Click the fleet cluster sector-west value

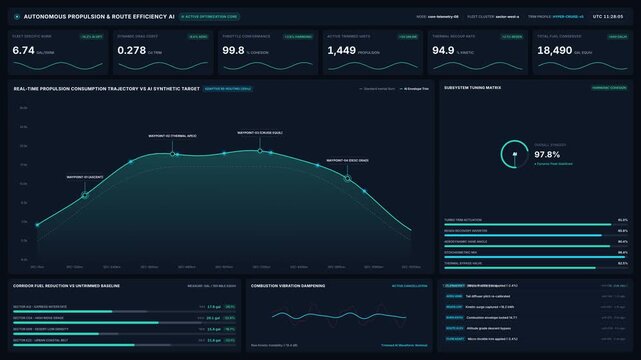pyautogui.click(x=507, y=17)
